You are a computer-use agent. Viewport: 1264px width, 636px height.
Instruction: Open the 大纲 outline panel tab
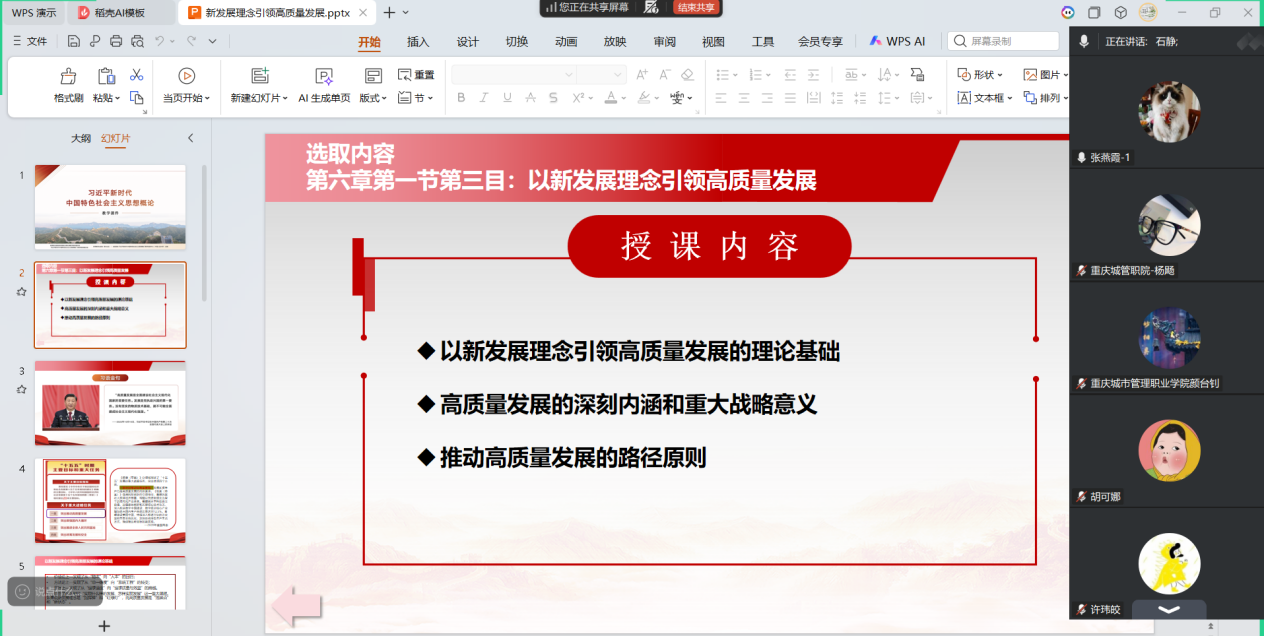81,138
